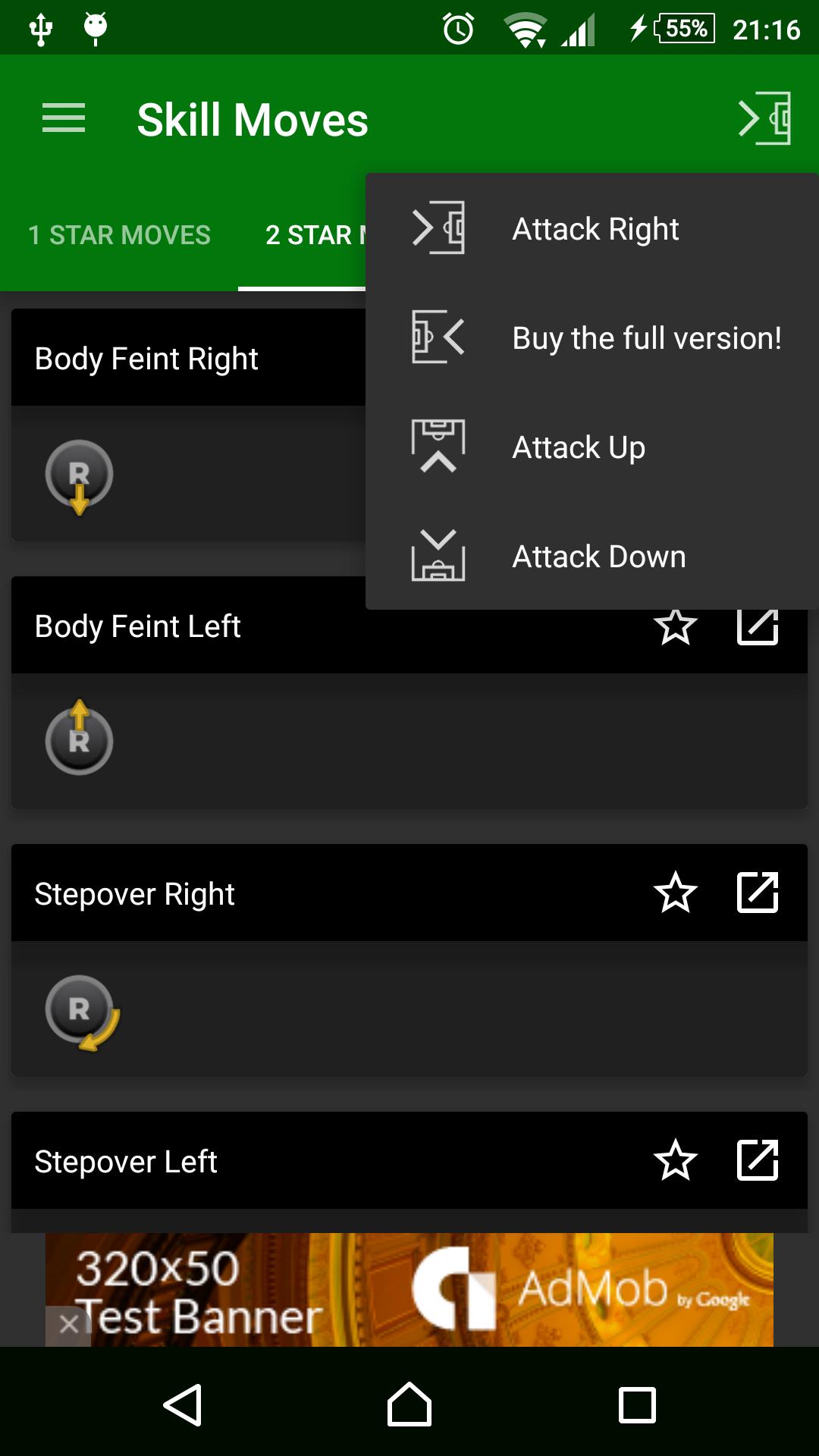The image size is (819, 1456).
Task: Tap the Android back navigation button
Action: [x=183, y=1404]
